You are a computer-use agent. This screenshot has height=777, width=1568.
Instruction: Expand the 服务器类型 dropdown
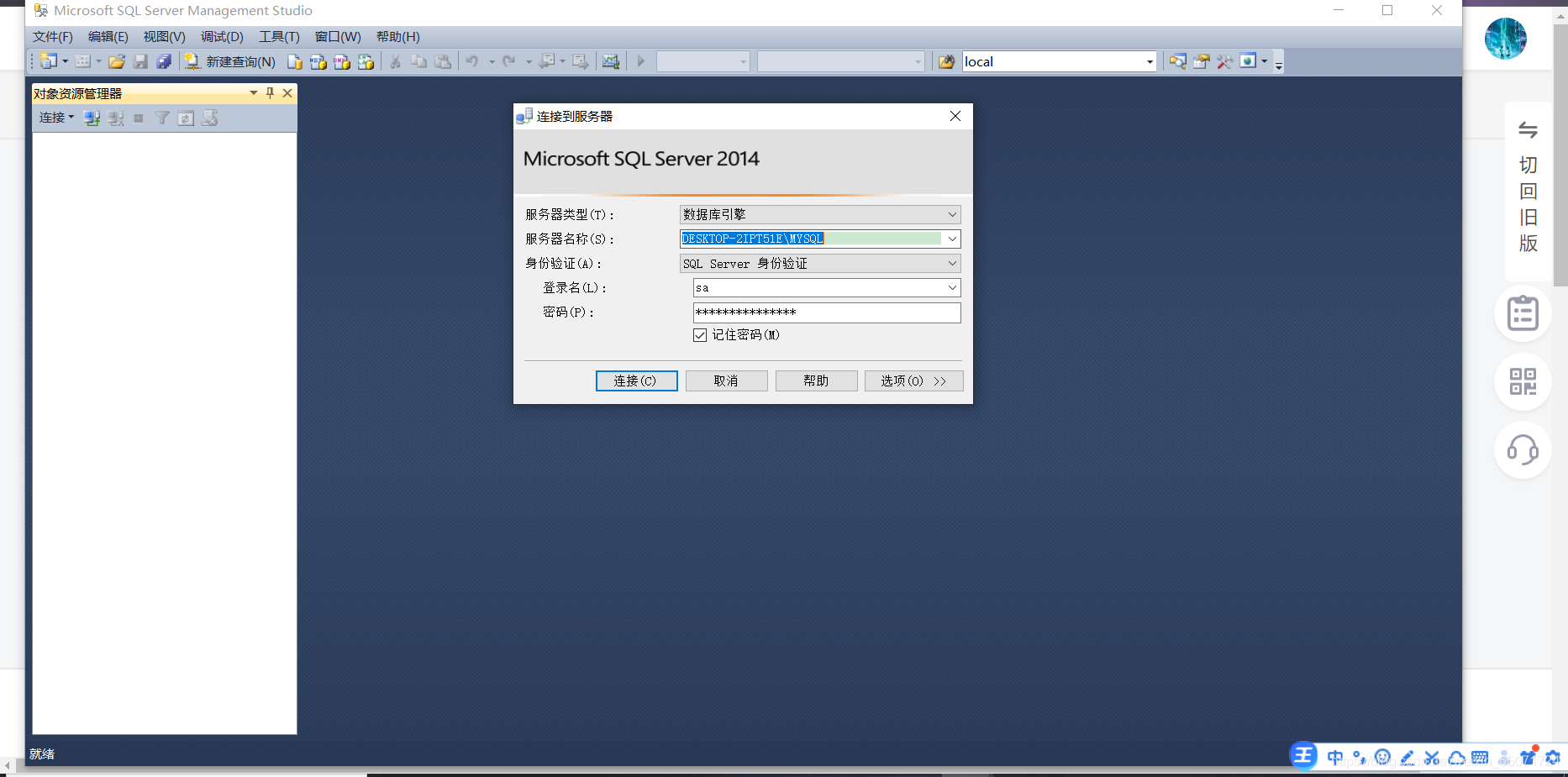[x=952, y=214]
